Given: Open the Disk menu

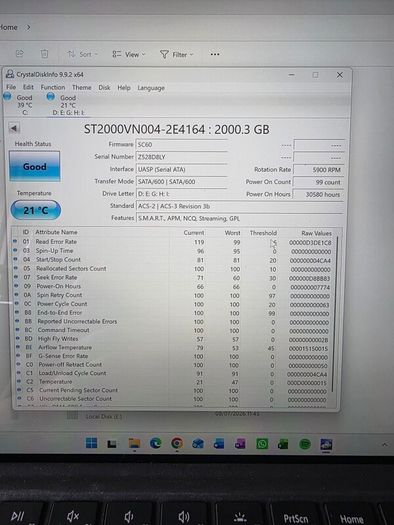Looking at the screenshot, I should point(104,87).
